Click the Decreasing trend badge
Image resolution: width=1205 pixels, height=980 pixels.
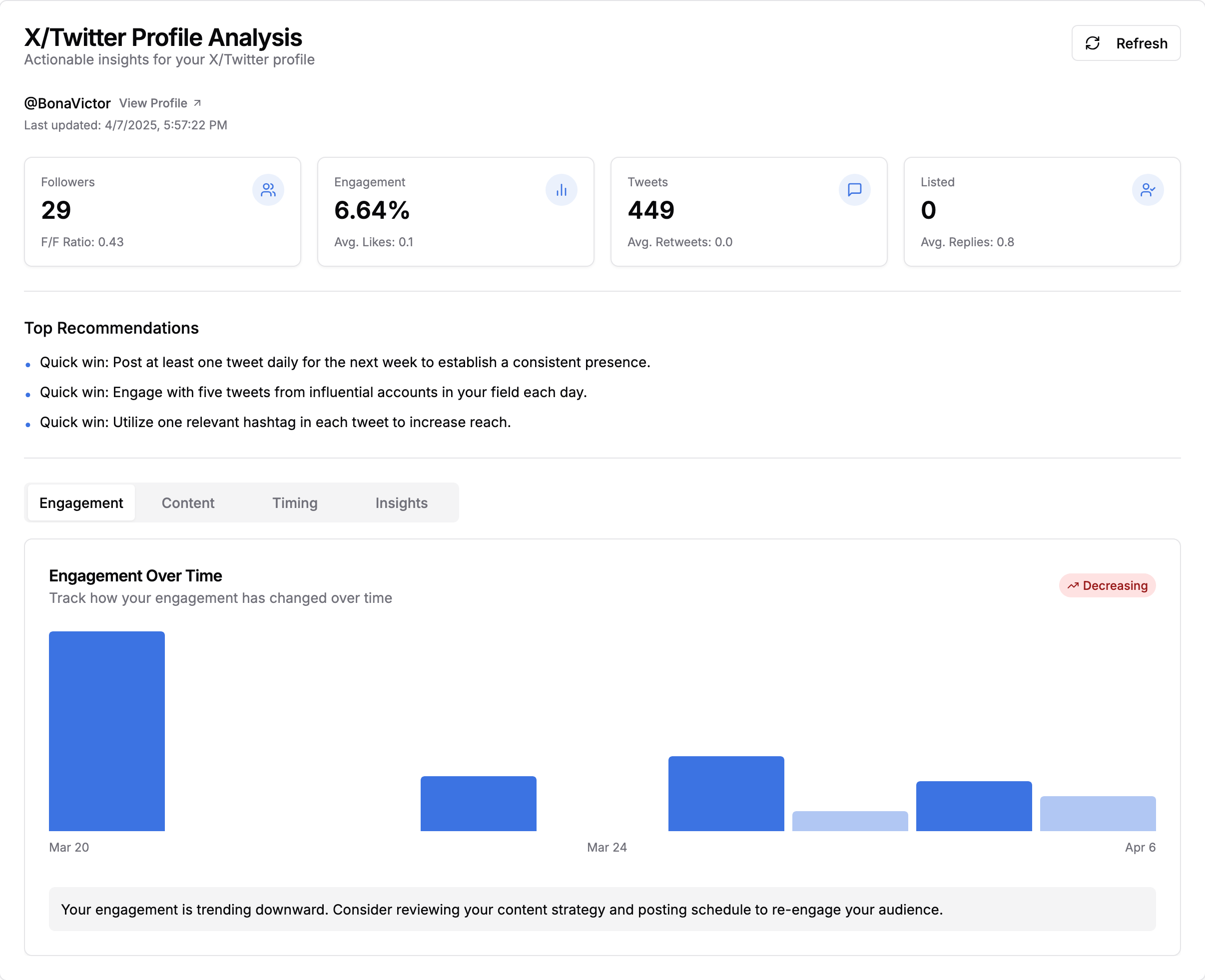click(x=1107, y=585)
